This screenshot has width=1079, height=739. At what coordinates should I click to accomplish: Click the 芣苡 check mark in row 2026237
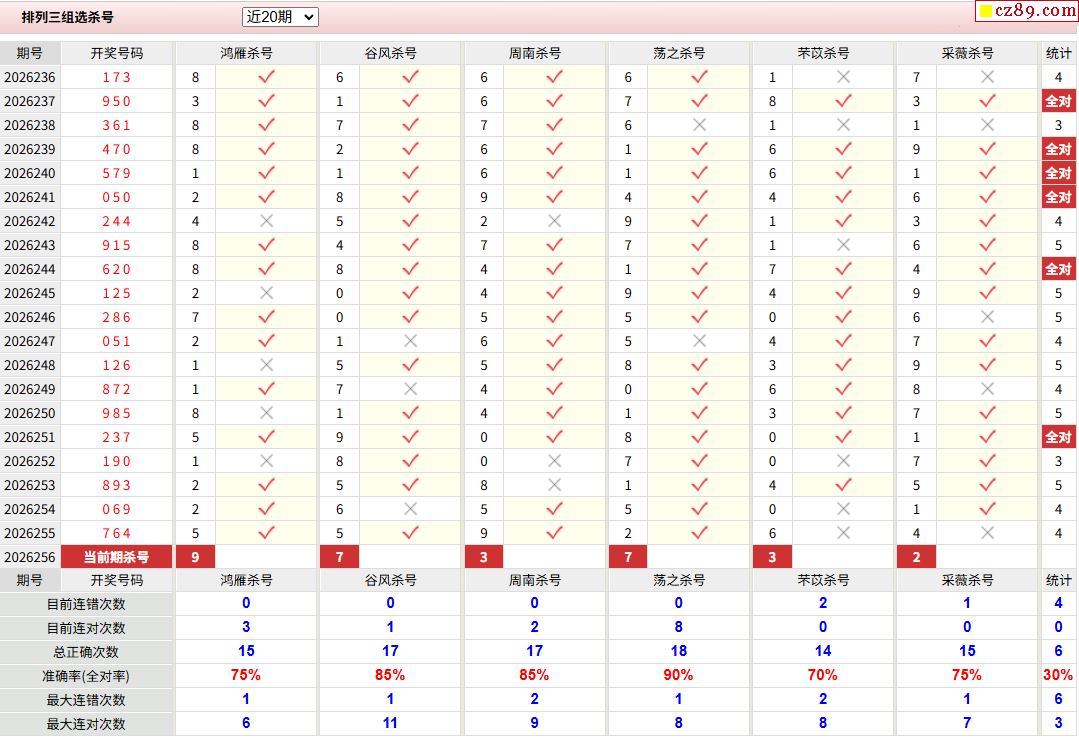[x=843, y=101]
